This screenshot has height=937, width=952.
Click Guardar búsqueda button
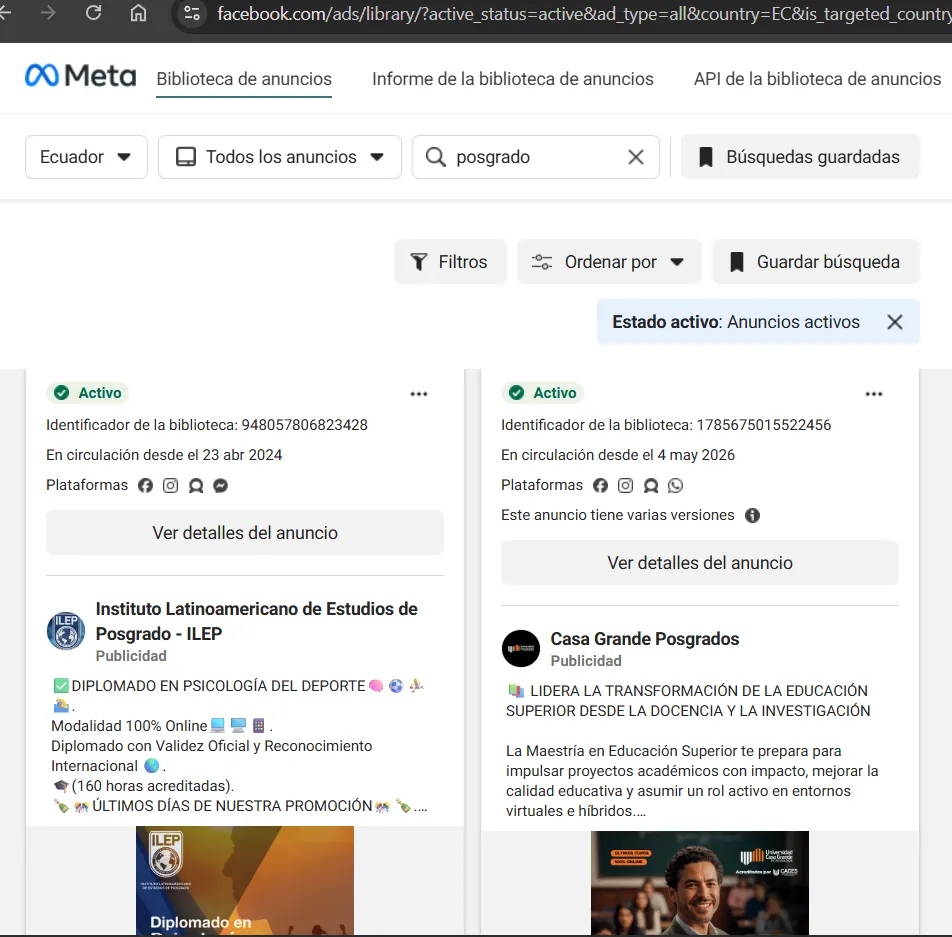(x=815, y=262)
